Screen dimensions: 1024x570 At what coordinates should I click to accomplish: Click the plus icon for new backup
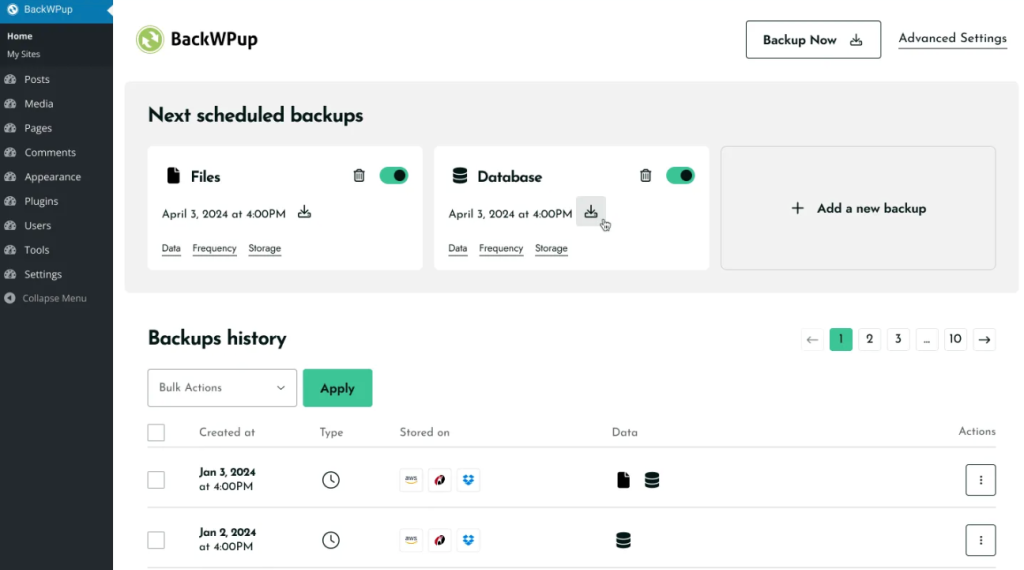tap(797, 208)
